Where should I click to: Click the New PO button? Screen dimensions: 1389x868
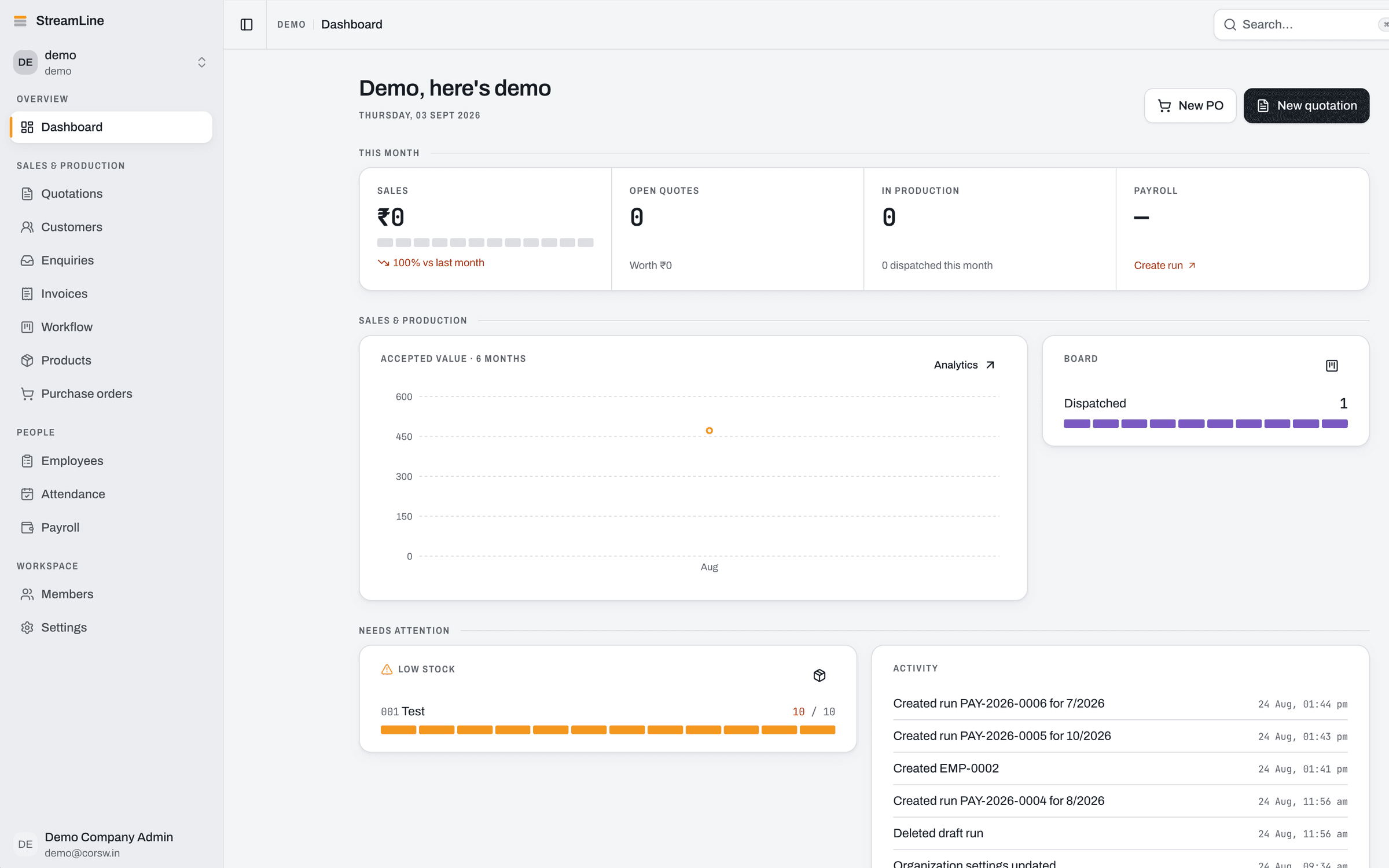pos(1190,106)
